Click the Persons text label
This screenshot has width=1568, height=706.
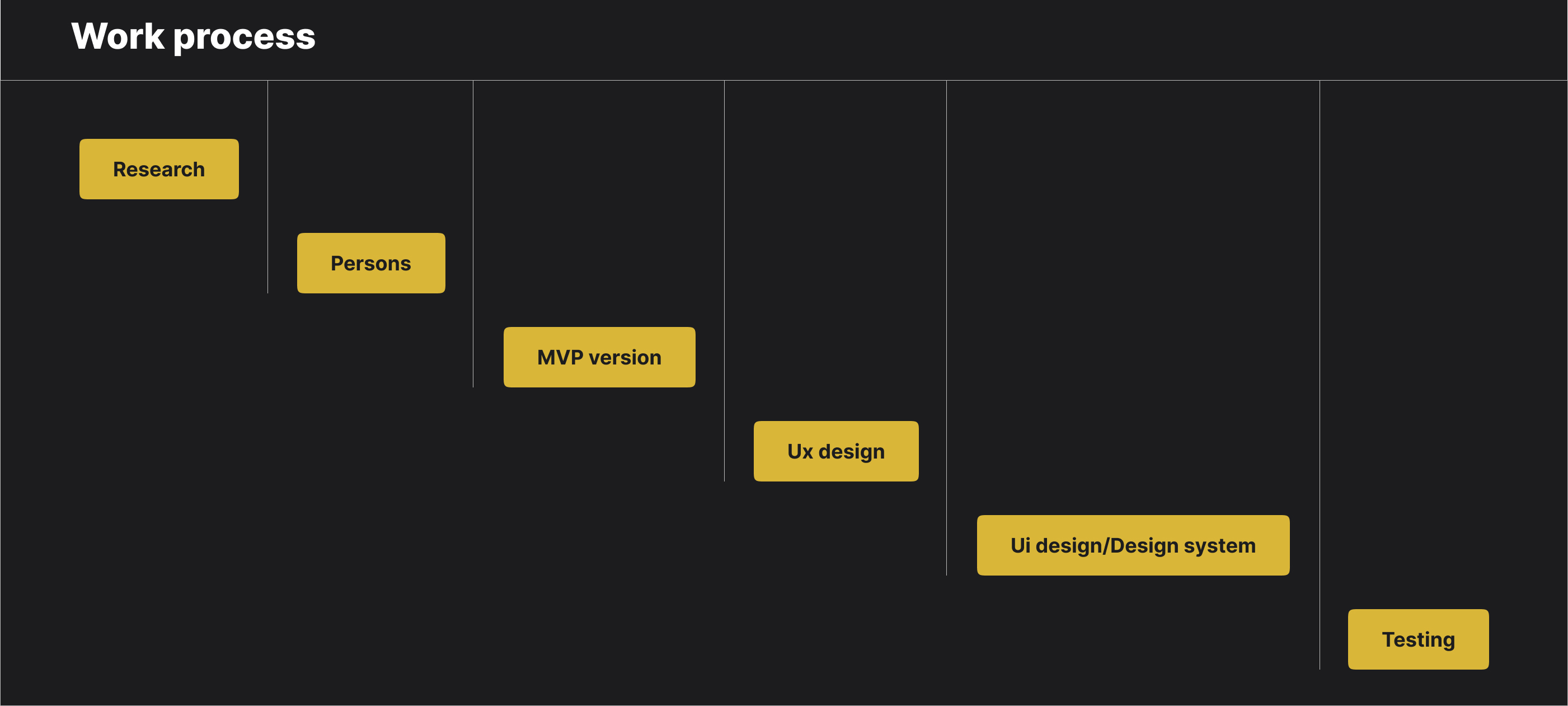click(370, 263)
